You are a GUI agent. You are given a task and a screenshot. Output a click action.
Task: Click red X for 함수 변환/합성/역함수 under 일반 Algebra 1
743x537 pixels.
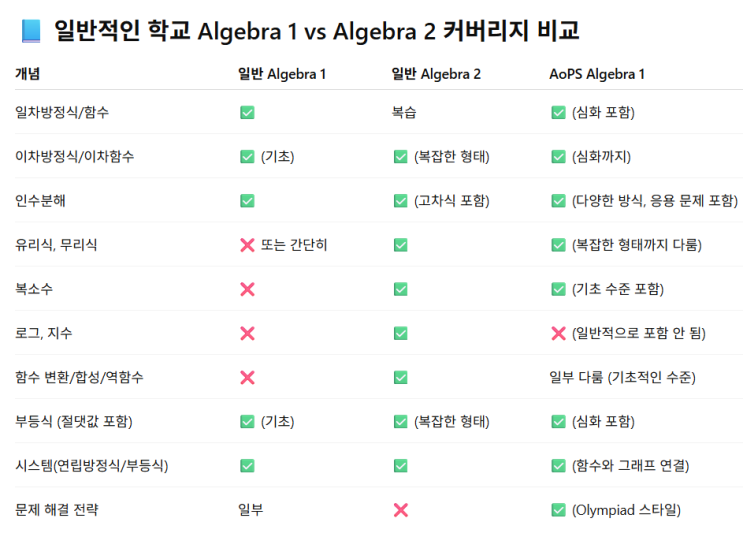click(x=247, y=378)
